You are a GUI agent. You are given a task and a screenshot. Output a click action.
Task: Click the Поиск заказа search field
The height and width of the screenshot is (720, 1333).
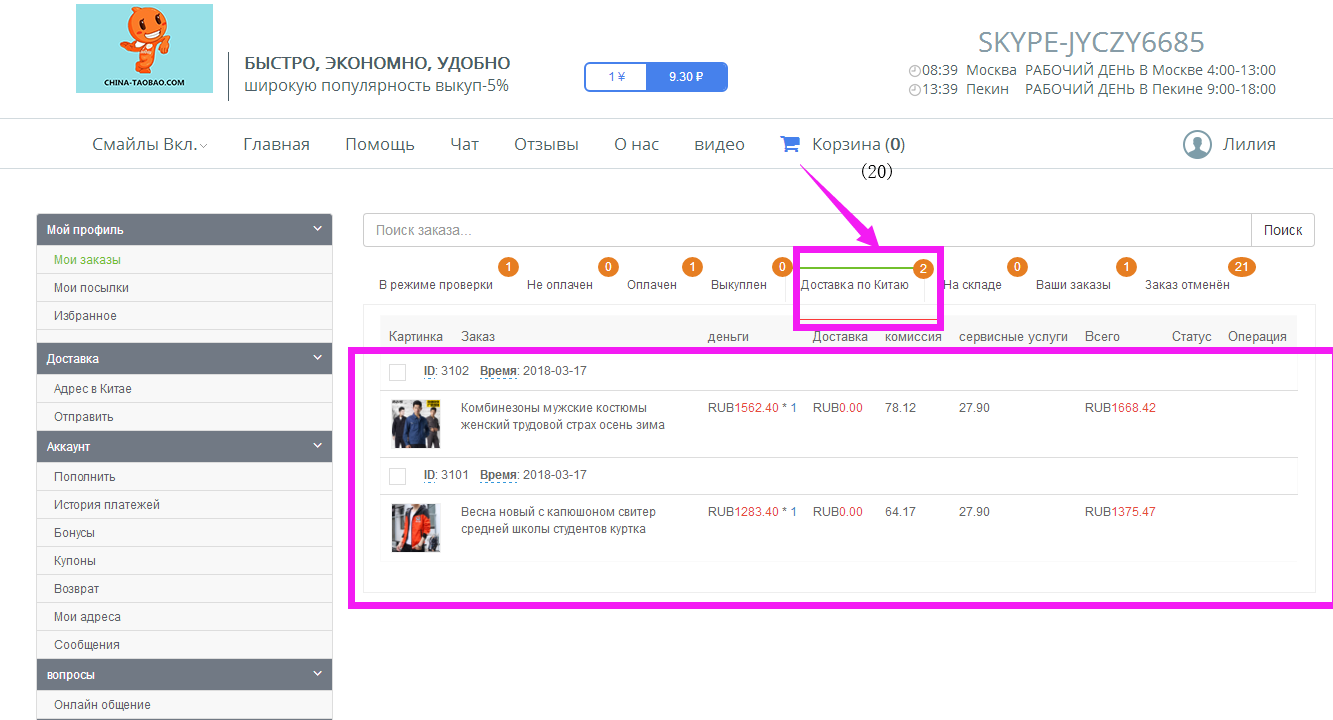click(x=806, y=230)
